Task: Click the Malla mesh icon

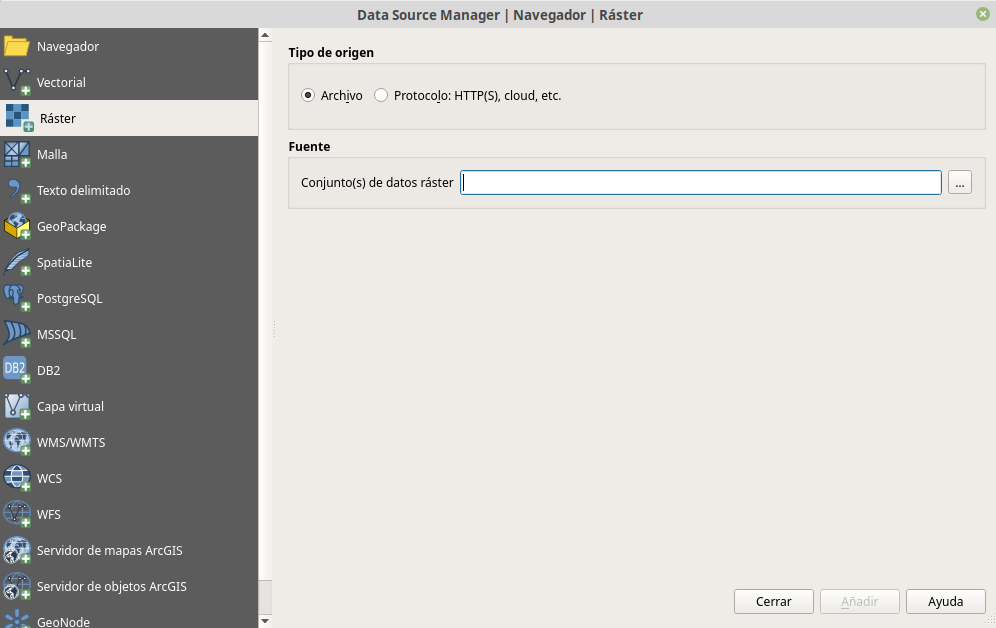Action: [x=17, y=155]
